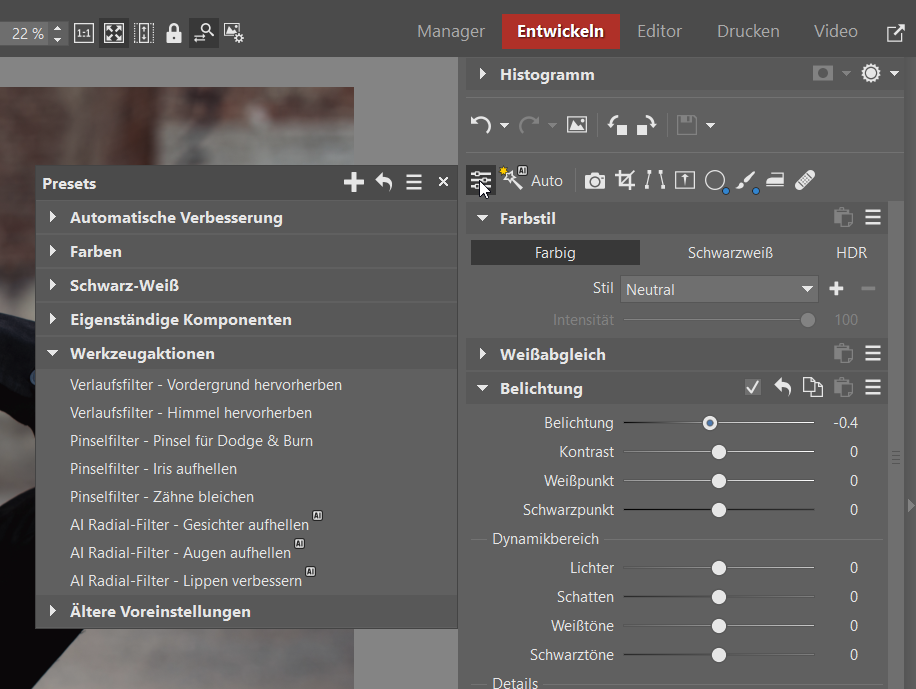Apply preset Pinselfilter - Zähne bleichen
916x689 pixels.
tap(162, 497)
